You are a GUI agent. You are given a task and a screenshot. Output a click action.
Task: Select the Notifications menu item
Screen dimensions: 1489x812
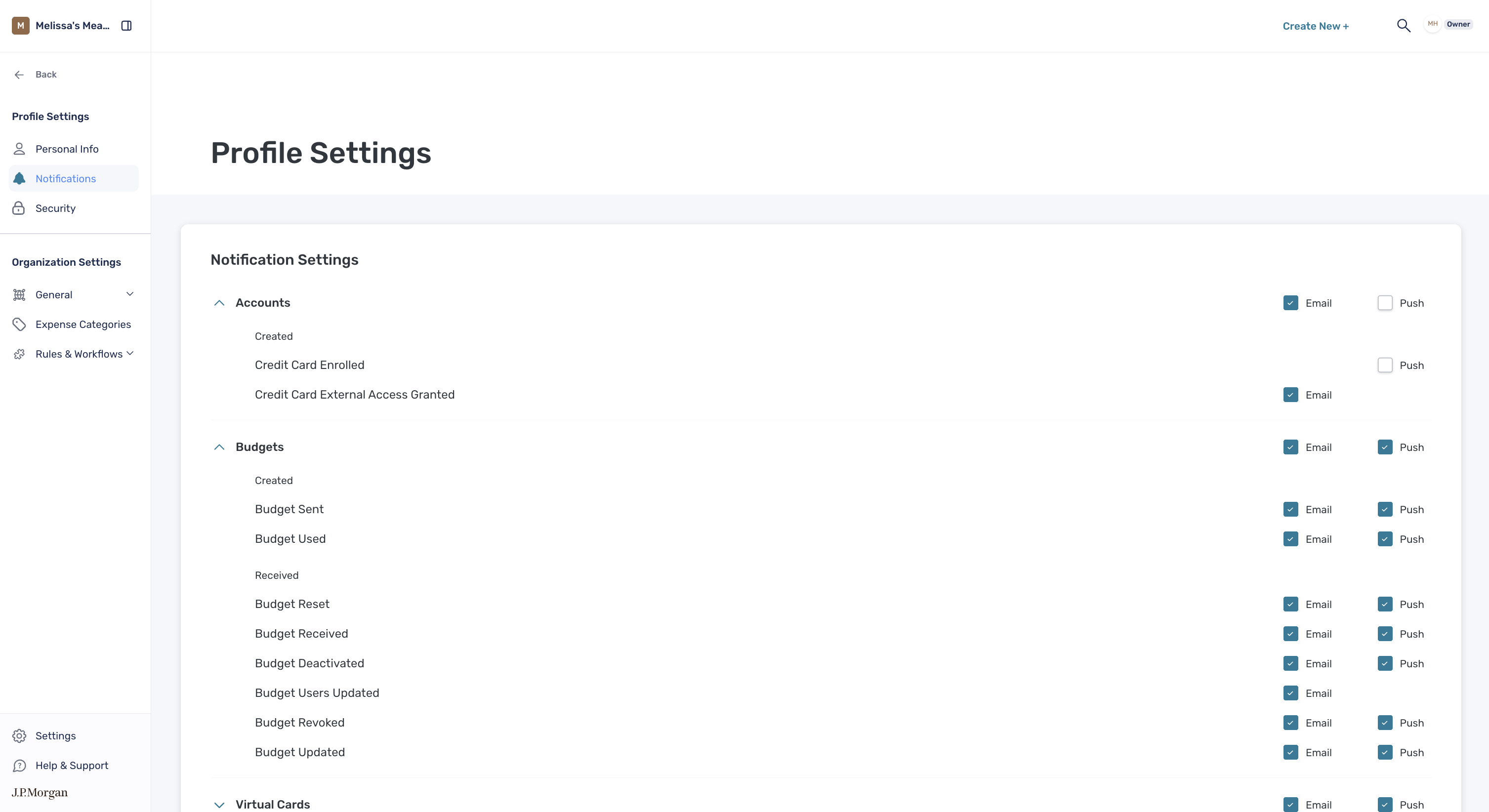point(74,179)
